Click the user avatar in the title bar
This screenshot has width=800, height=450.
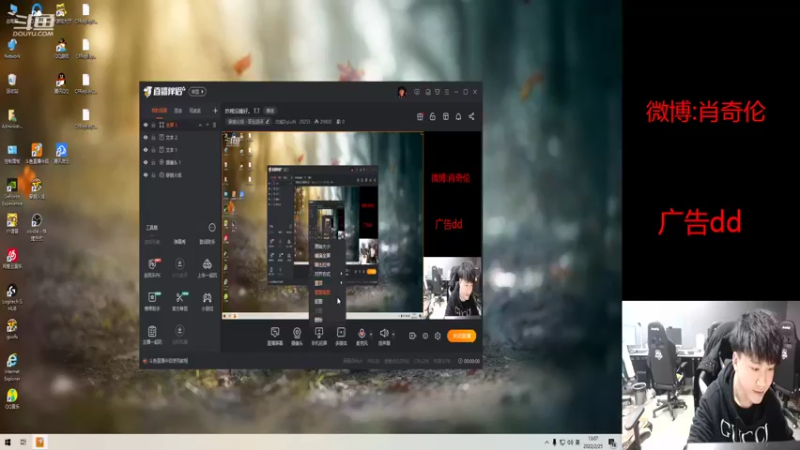click(x=402, y=92)
